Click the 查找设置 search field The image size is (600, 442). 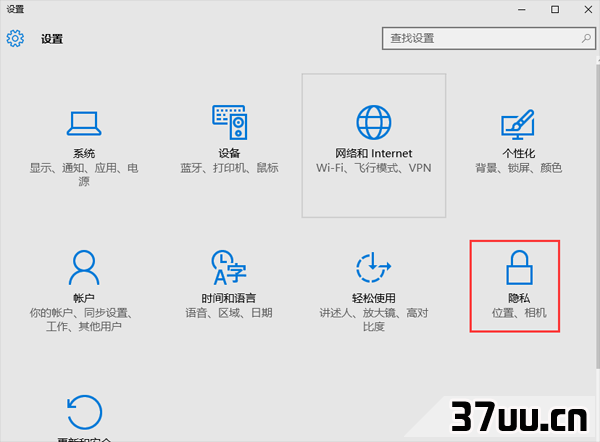489,38
